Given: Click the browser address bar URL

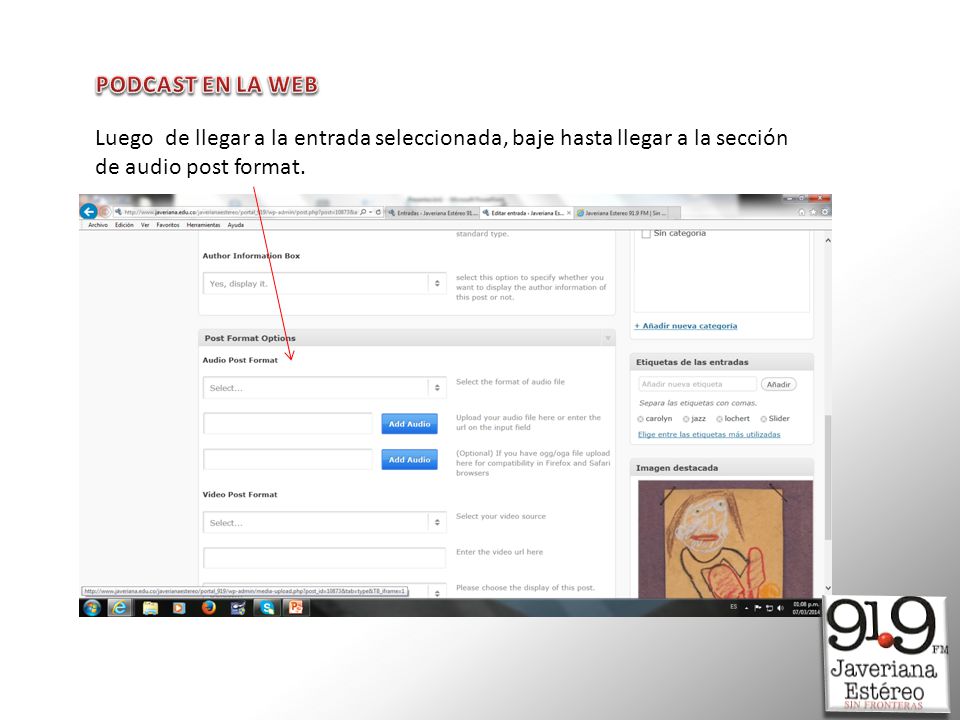Looking at the screenshot, I should point(240,212).
